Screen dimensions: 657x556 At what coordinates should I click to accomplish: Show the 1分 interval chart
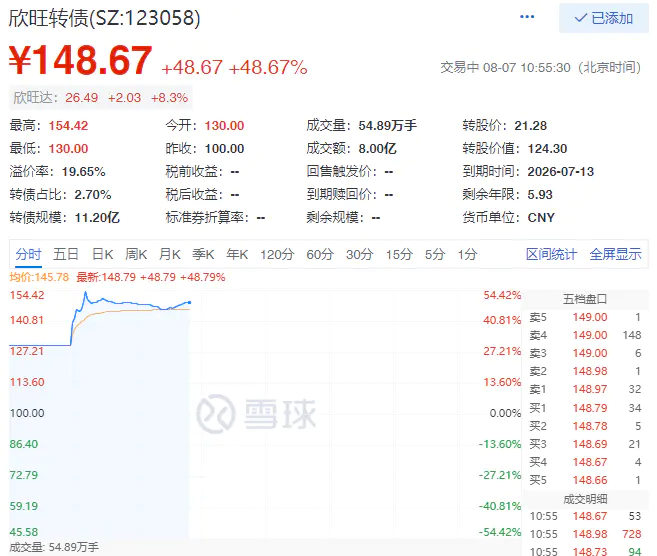(468, 254)
